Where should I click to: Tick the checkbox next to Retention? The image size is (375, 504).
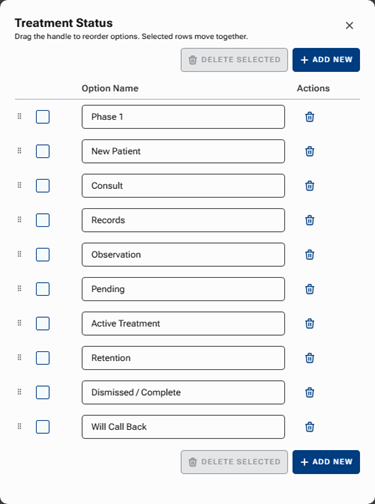pos(43,358)
